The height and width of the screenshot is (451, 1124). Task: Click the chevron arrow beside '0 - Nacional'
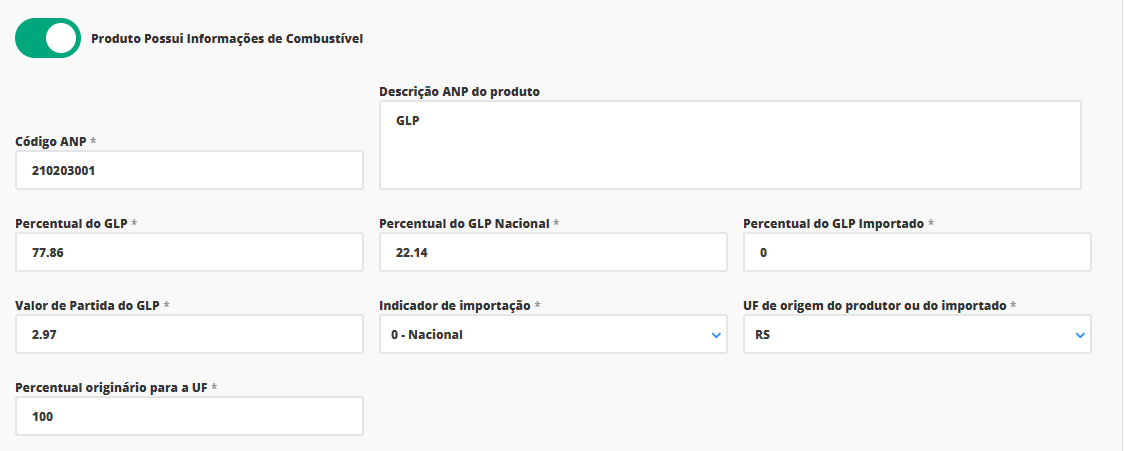pos(716,336)
